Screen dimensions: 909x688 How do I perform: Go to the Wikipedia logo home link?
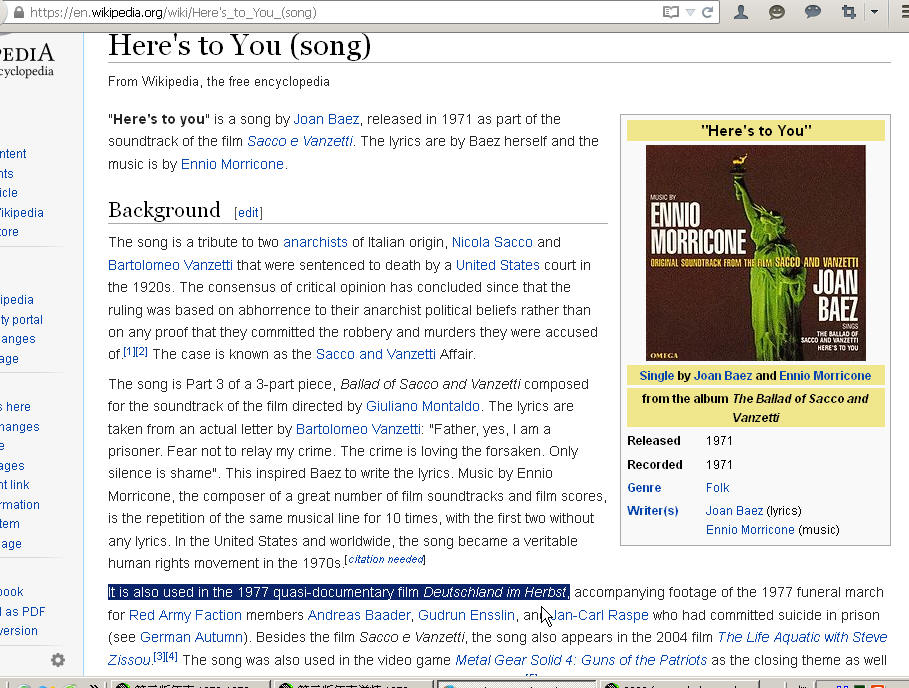(x=27, y=61)
